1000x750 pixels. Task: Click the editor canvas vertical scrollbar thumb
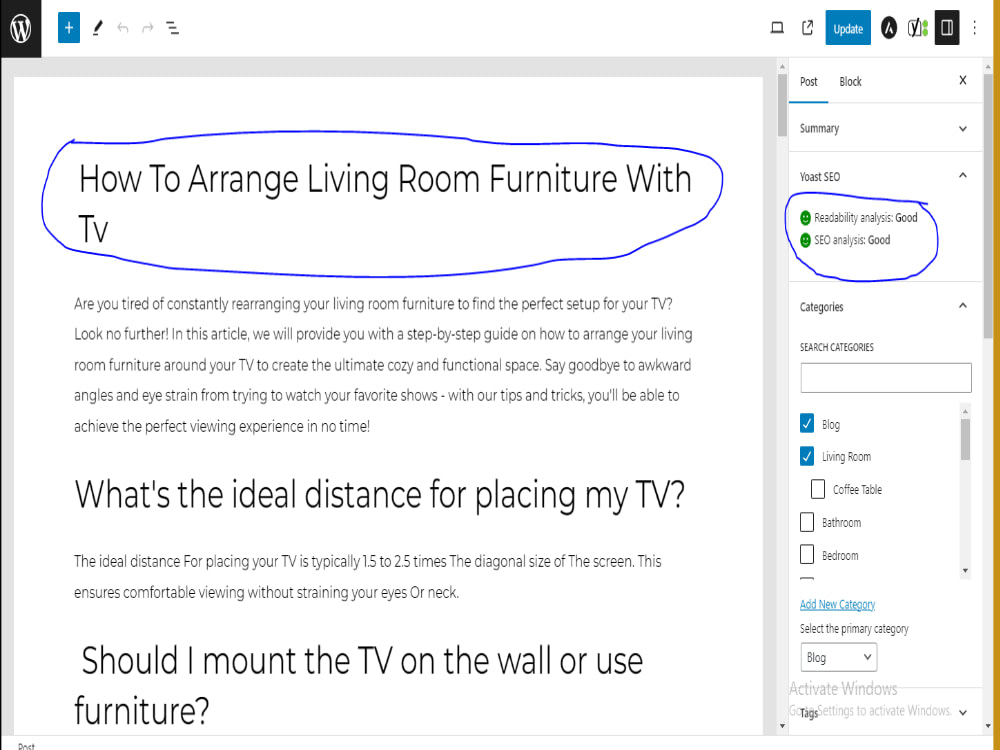pos(783,104)
